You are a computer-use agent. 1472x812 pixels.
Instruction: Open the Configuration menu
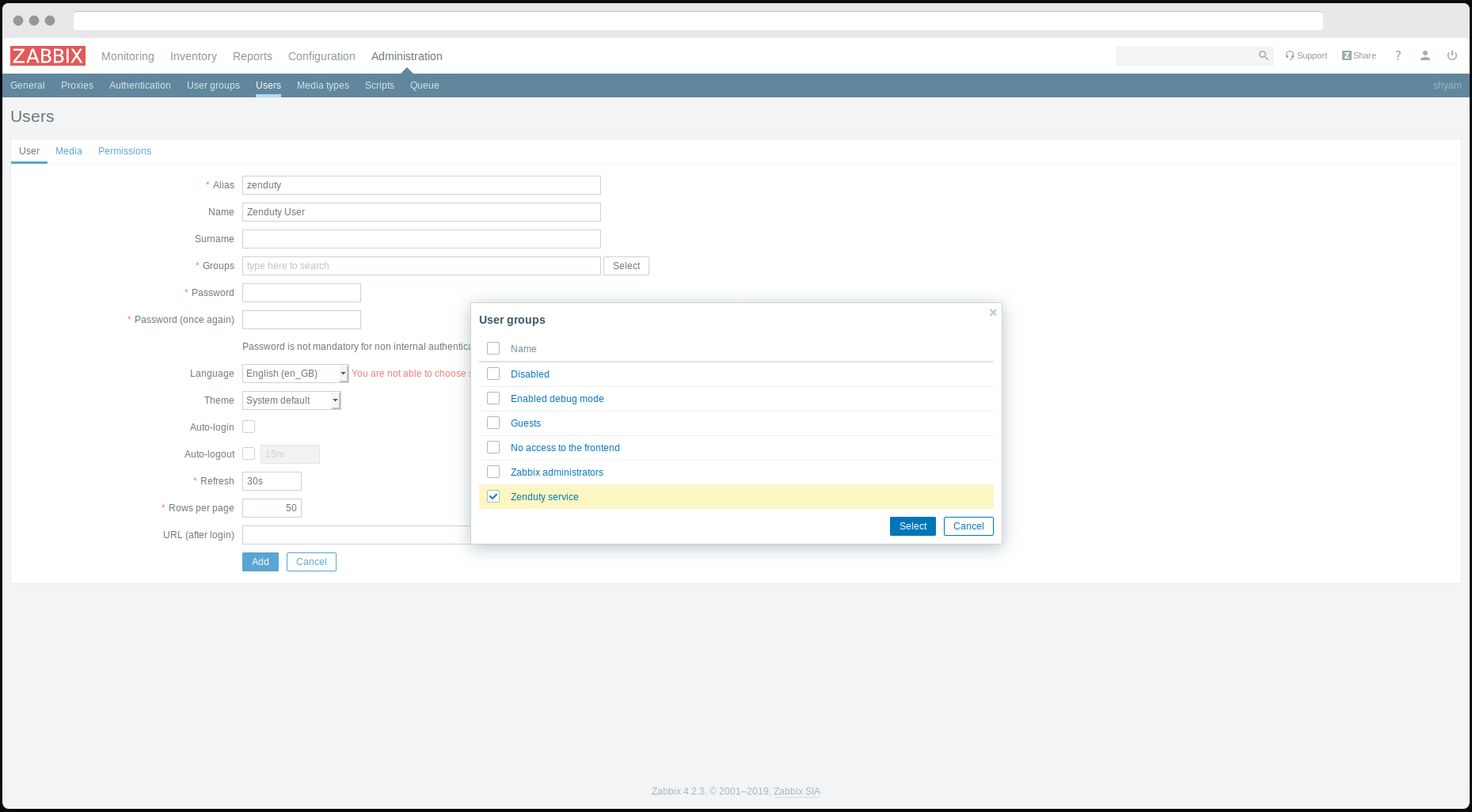pyautogui.click(x=321, y=56)
